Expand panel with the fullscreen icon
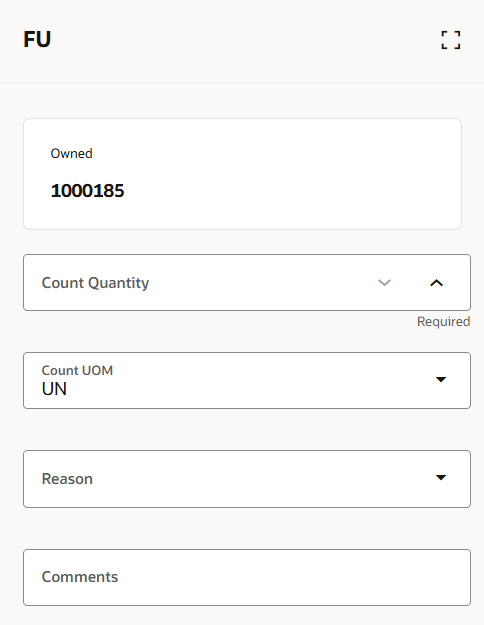 (451, 40)
